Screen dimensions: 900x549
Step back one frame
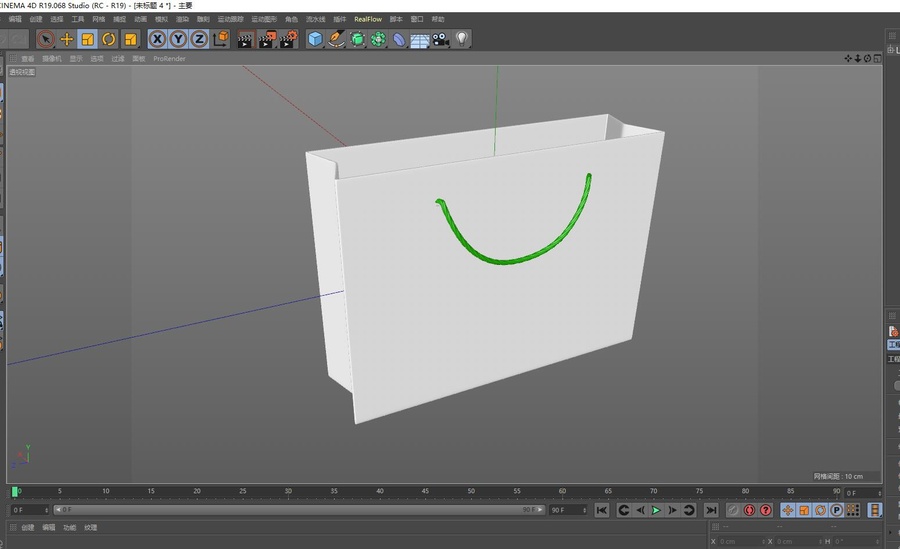pyautogui.click(x=640, y=510)
